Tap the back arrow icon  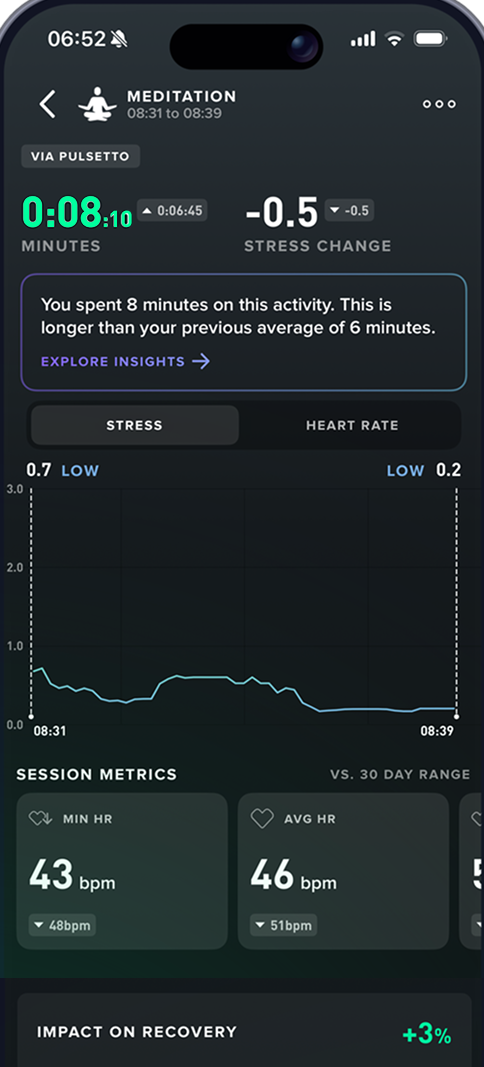coord(47,104)
